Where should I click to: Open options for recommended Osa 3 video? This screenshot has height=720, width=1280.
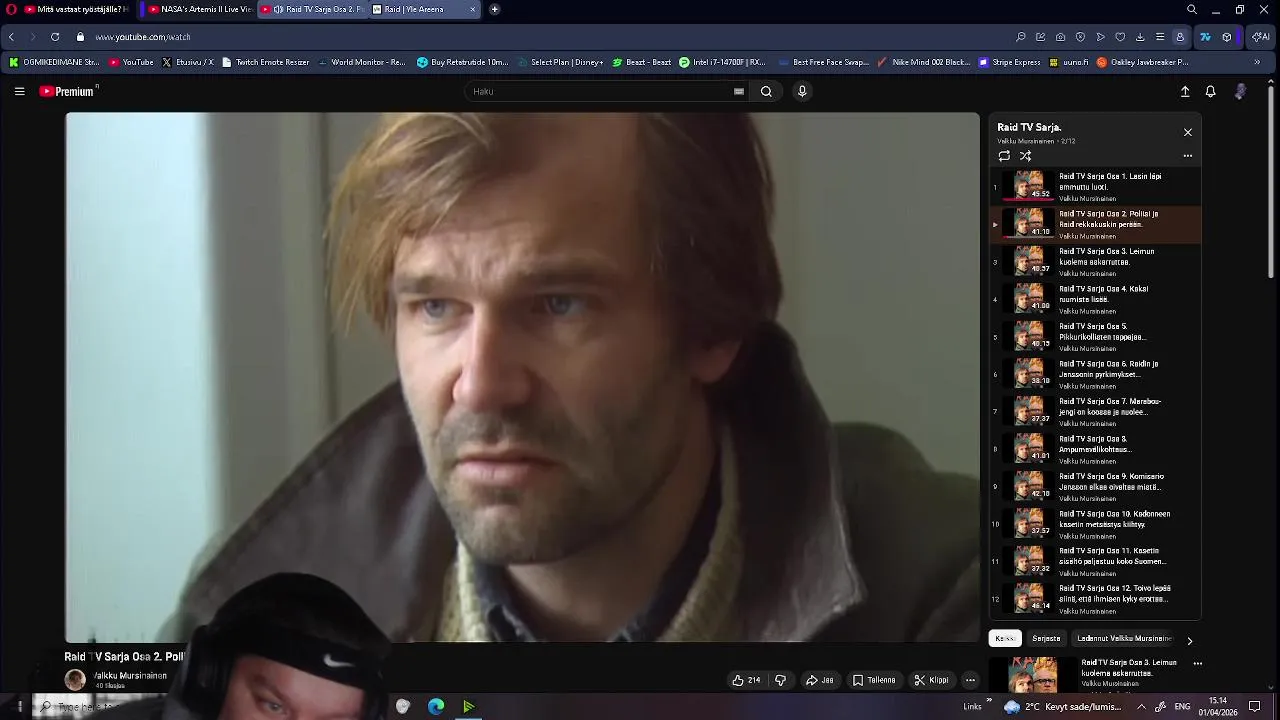click(1197, 663)
